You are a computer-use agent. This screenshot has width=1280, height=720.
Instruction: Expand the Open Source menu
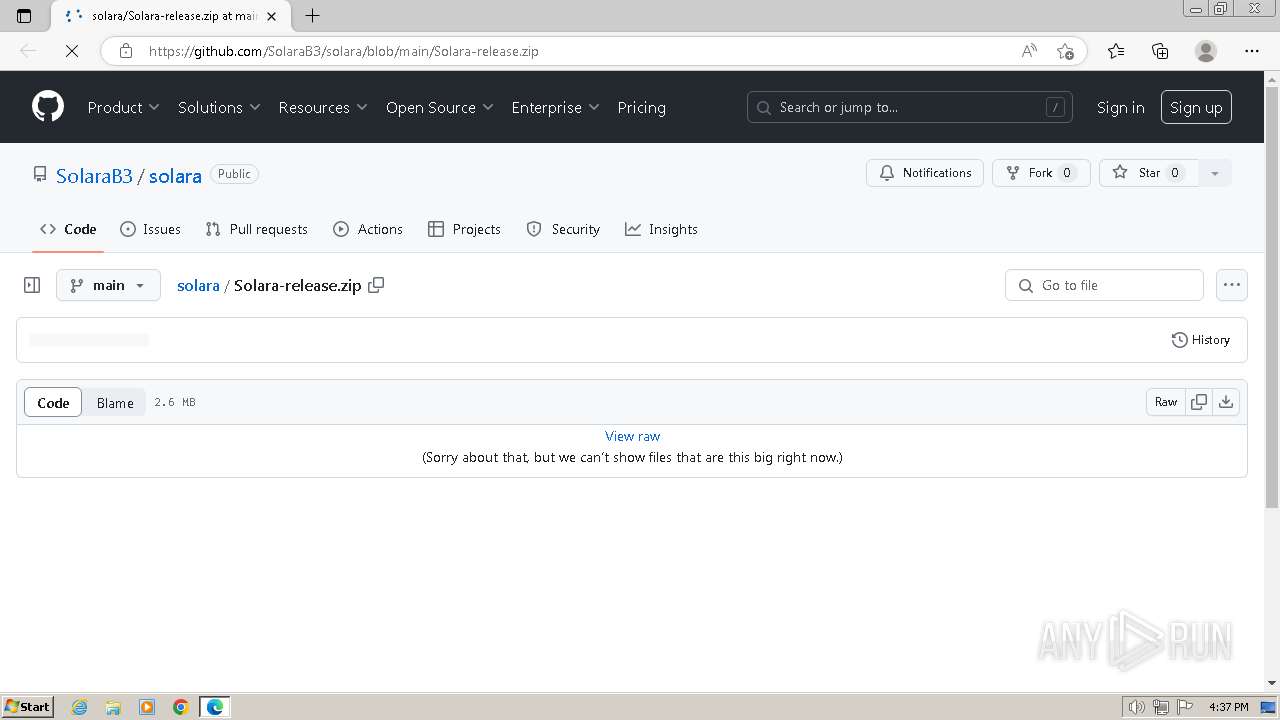coord(440,107)
